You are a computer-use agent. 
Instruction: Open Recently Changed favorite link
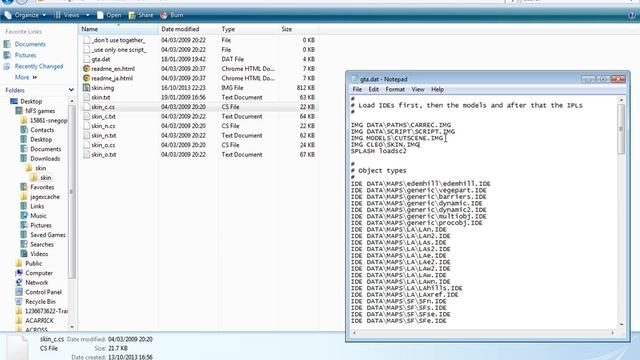point(39,66)
